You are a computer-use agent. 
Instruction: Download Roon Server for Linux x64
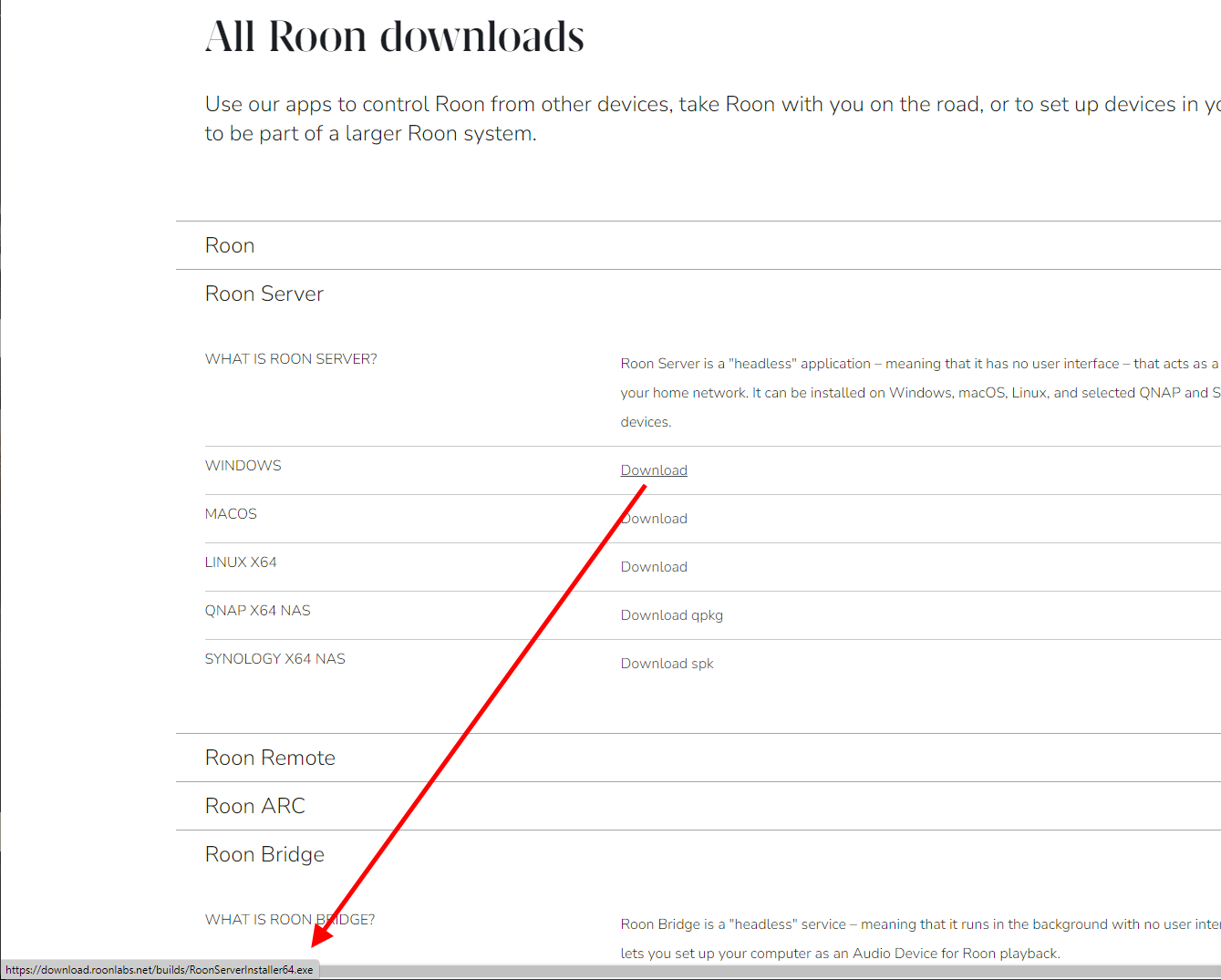pyautogui.click(x=654, y=567)
